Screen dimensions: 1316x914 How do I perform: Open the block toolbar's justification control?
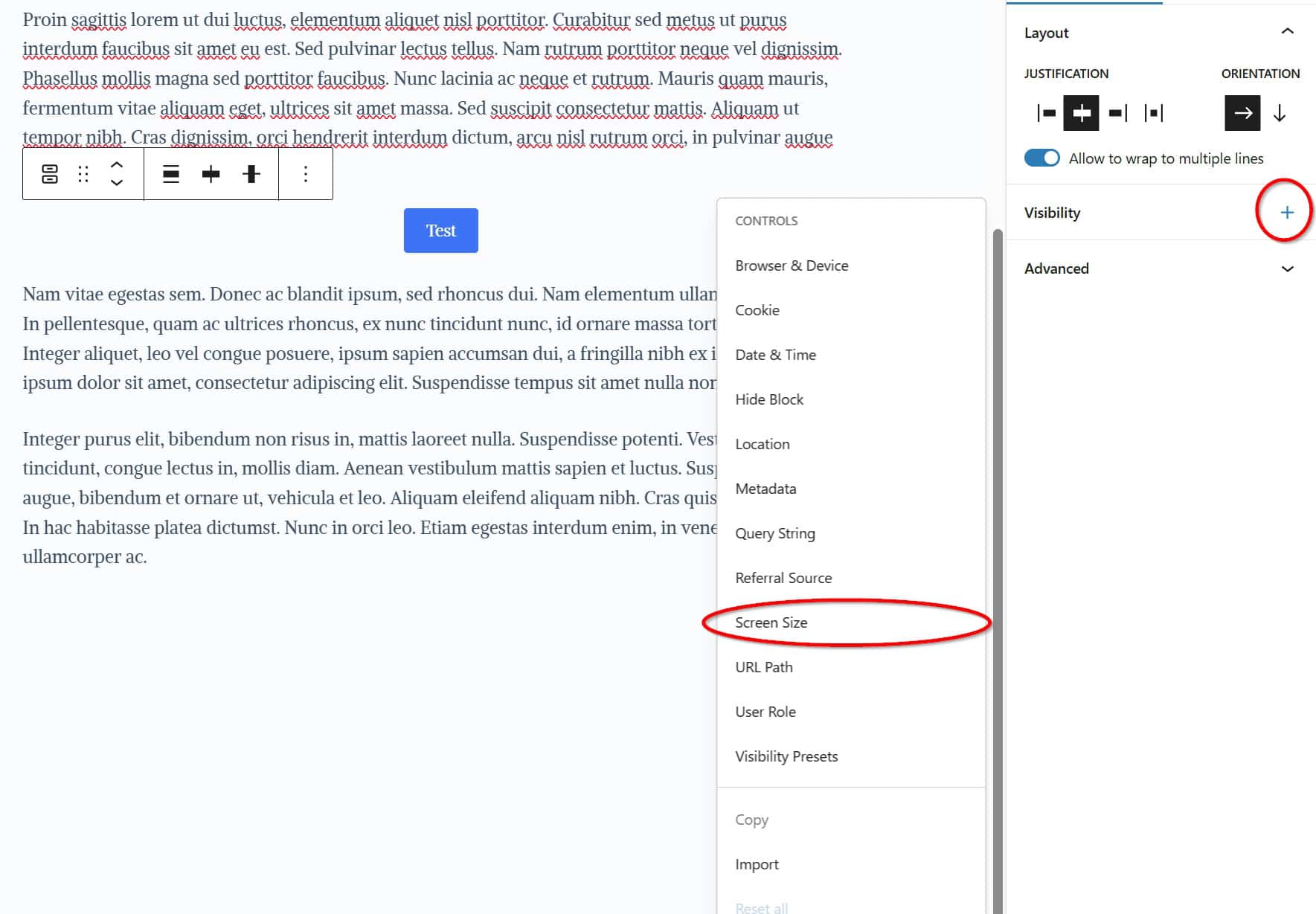click(x=211, y=174)
